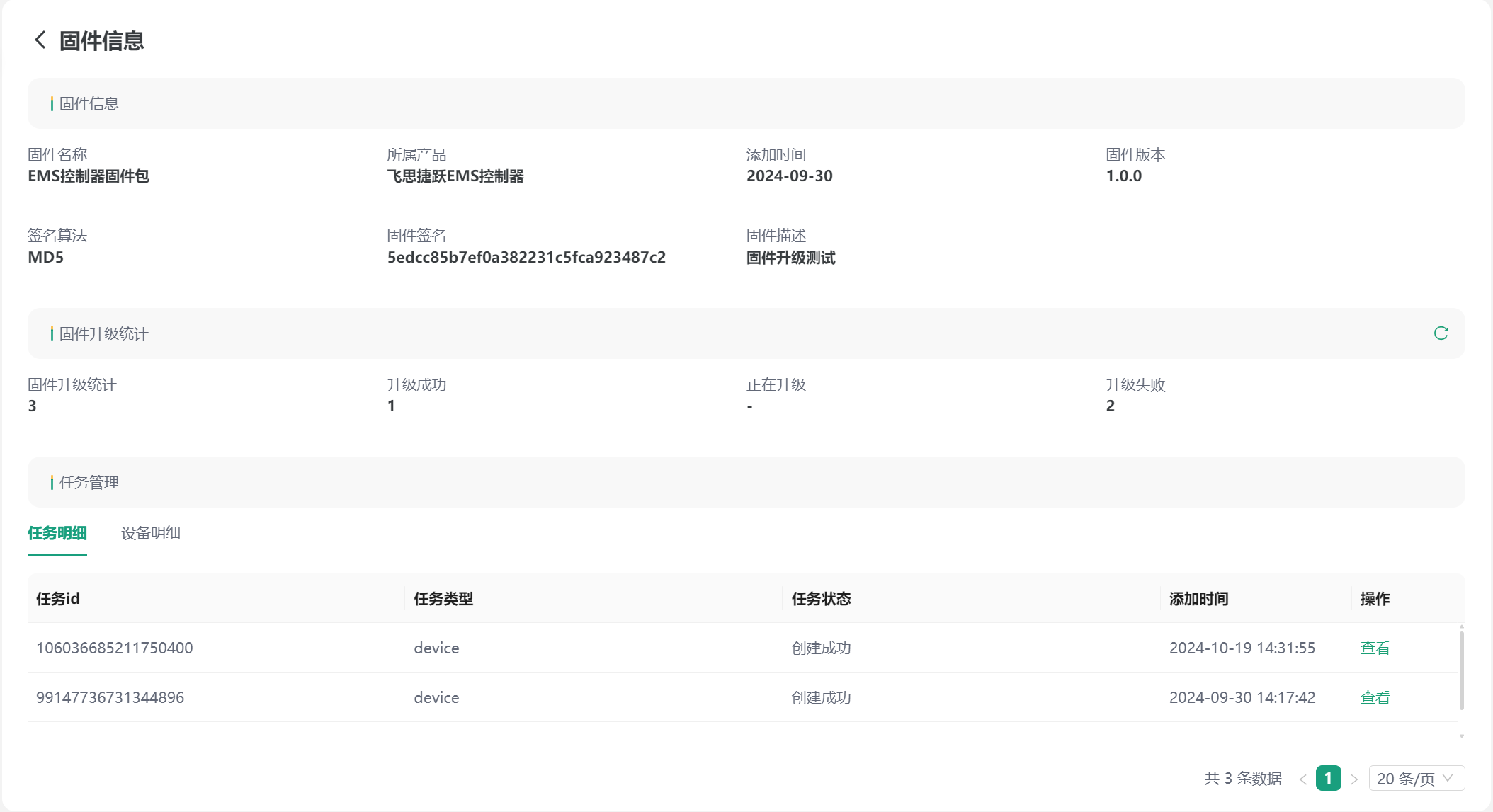
Task: Open the 20 条/页 page size dropdown
Action: click(1416, 779)
